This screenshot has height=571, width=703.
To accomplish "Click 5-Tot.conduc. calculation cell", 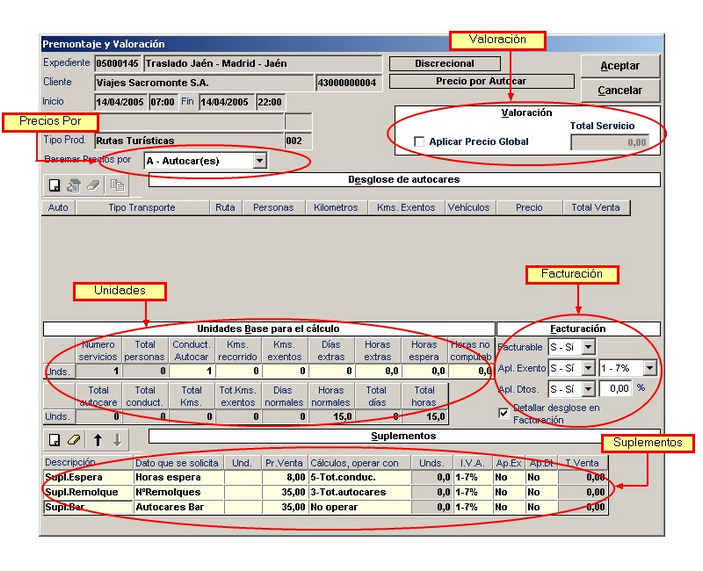I will [x=360, y=477].
